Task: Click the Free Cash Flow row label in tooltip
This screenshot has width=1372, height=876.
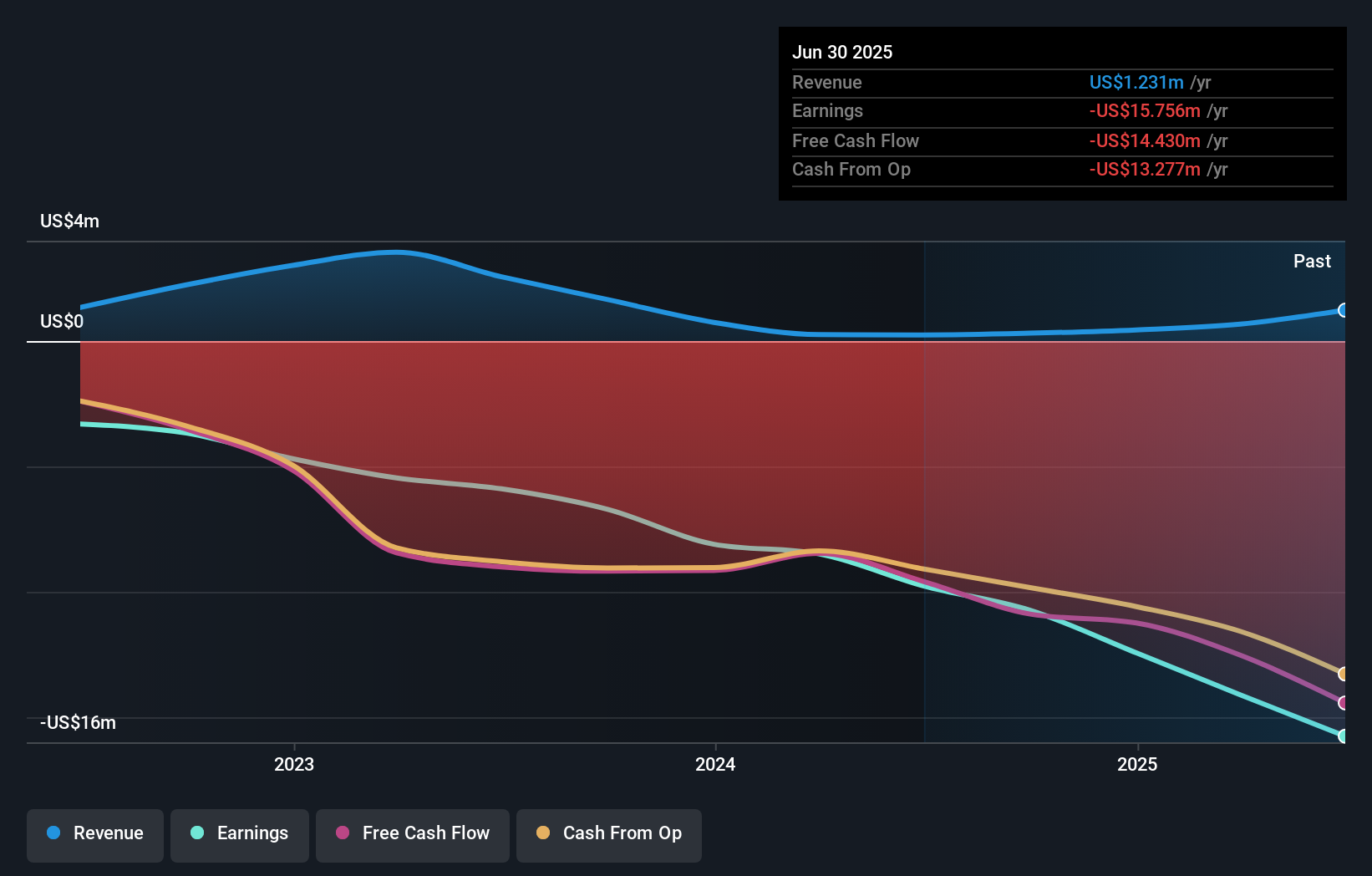Action: click(856, 140)
